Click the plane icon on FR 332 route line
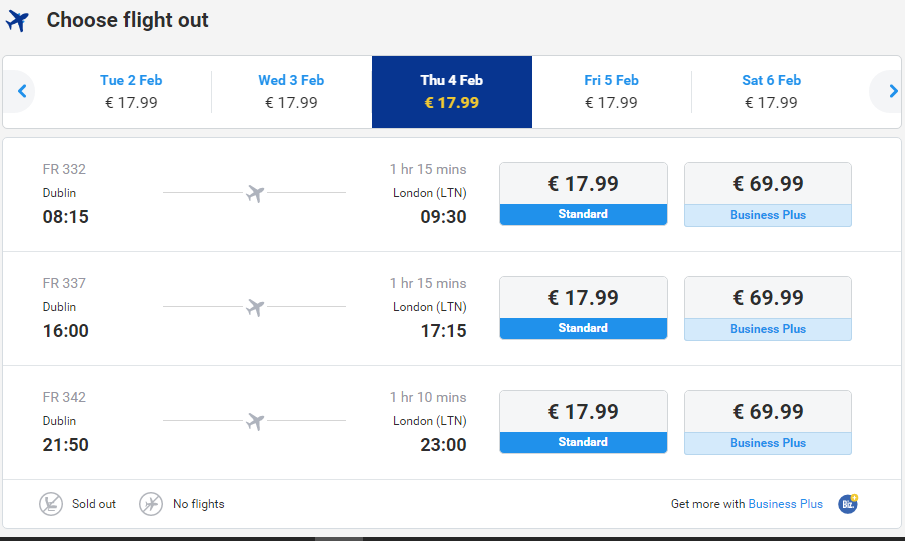The image size is (905, 541). (255, 193)
